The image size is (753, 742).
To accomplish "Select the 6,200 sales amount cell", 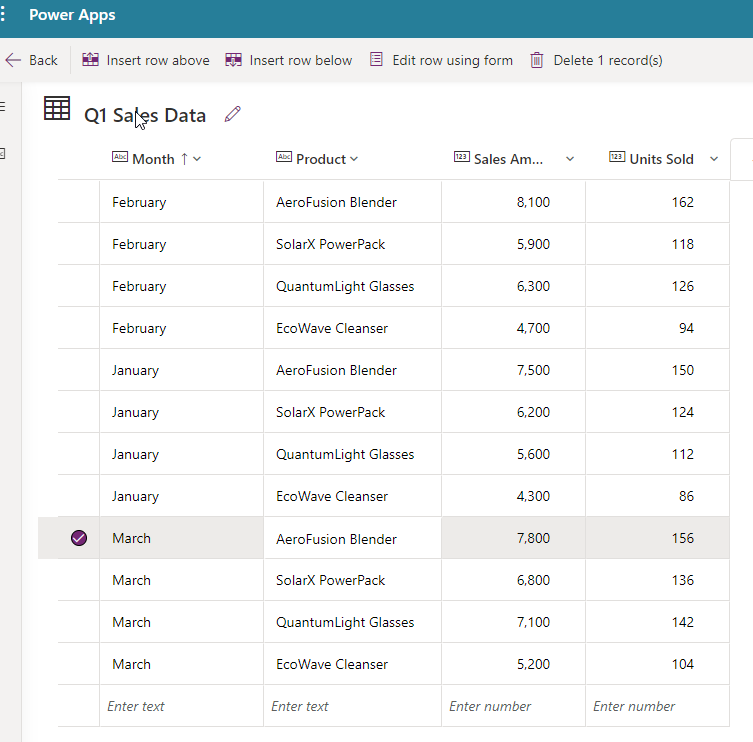I will 513,412.
